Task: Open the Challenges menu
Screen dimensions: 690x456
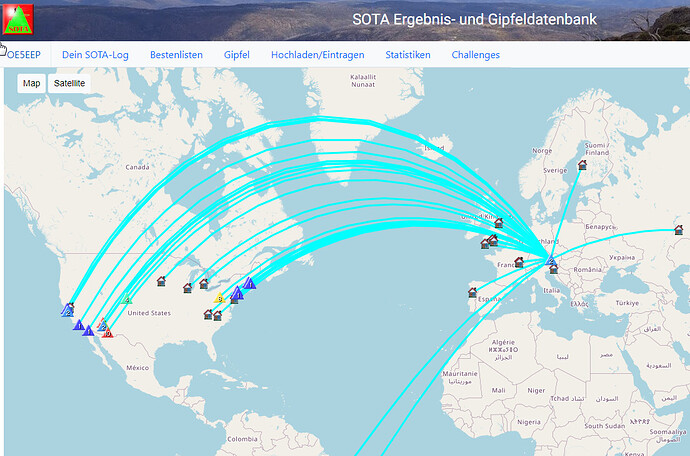Action: 476,55
